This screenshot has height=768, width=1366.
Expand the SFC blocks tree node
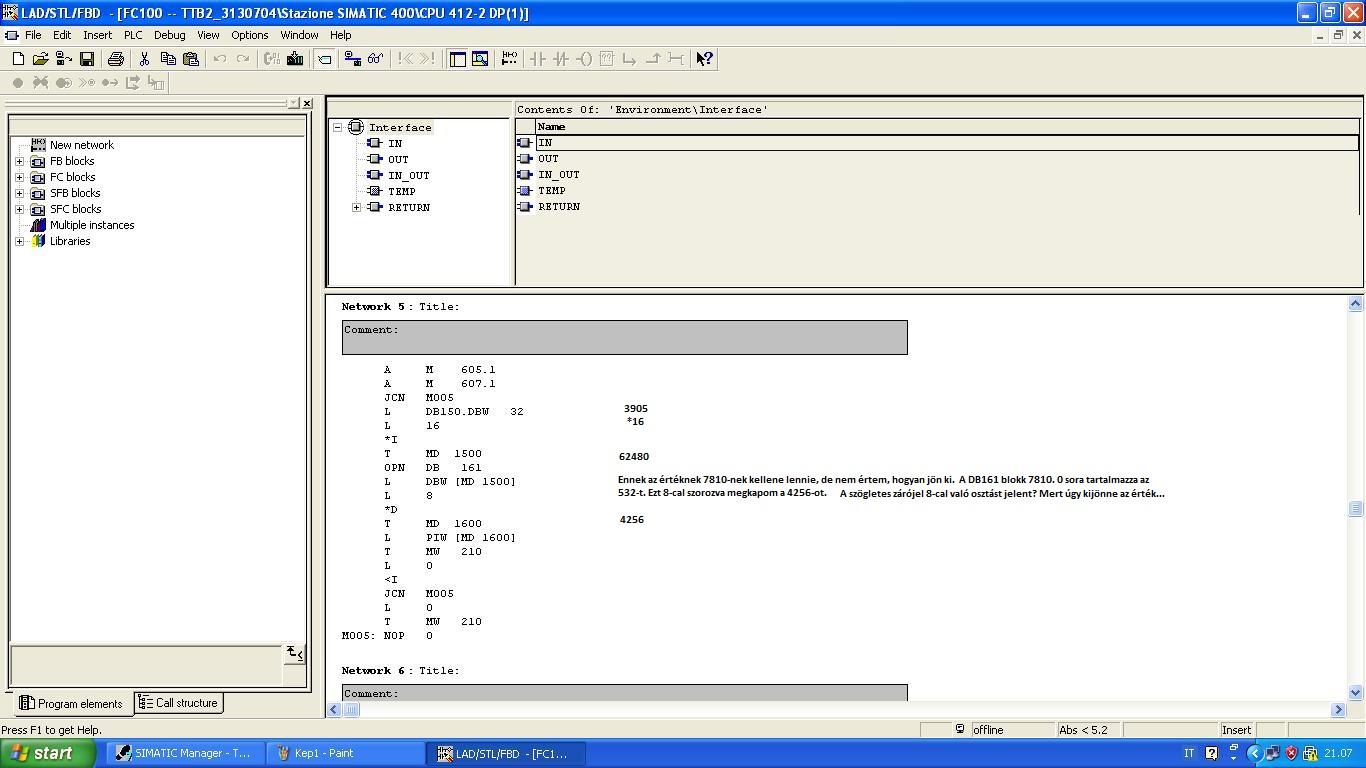(x=19, y=209)
